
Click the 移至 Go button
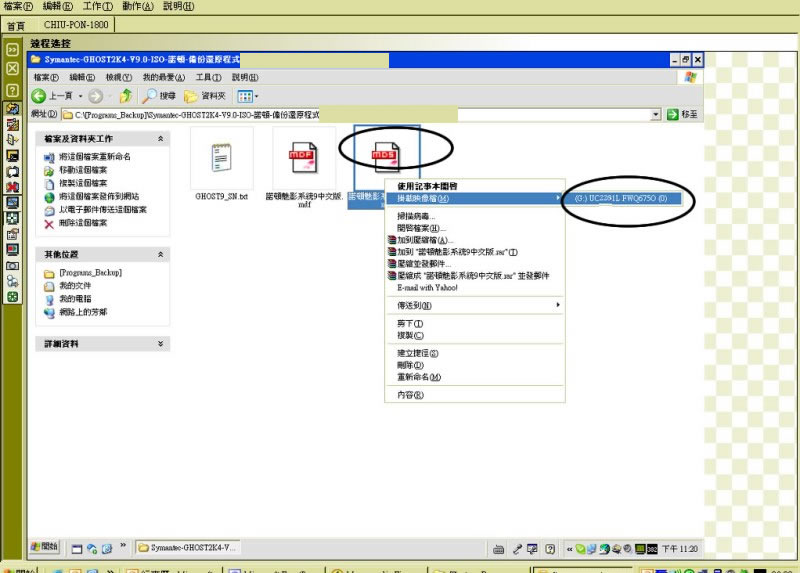[682, 114]
